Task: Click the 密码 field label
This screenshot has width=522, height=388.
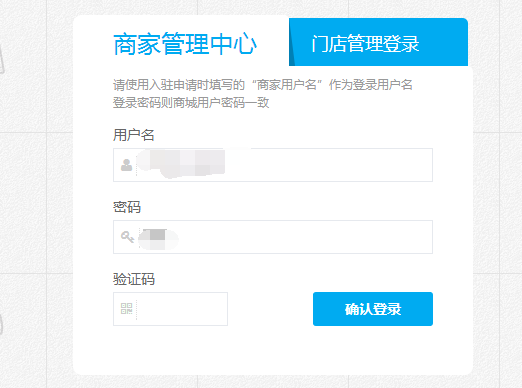Action: (127, 207)
